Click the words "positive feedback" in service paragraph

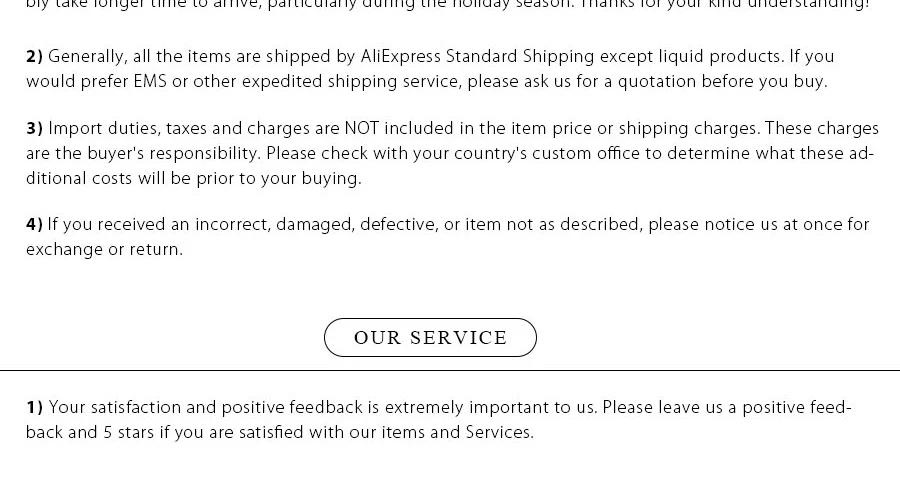pos(292,408)
